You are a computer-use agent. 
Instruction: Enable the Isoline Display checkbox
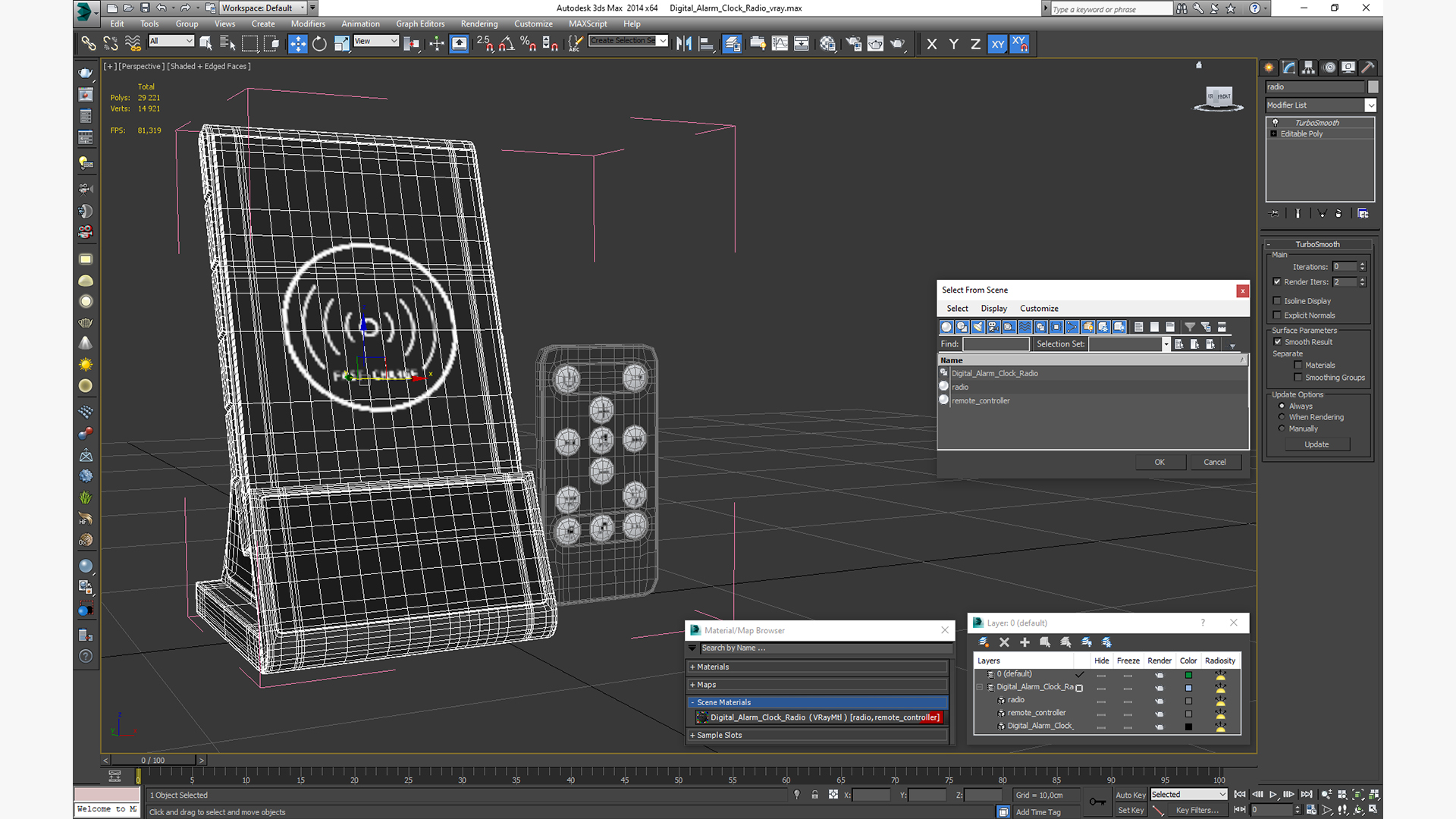(1277, 301)
